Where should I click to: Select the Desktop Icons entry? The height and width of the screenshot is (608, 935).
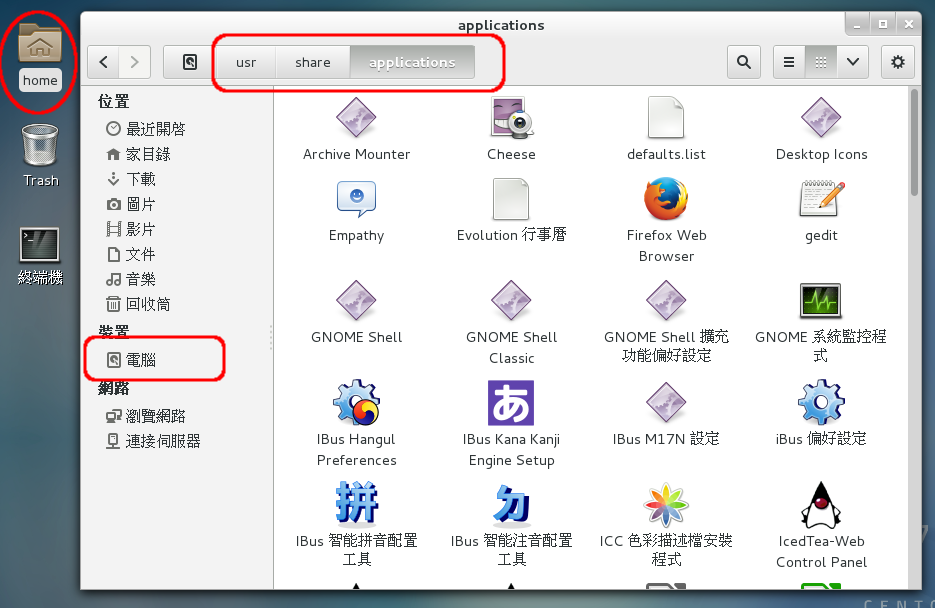click(821, 118)
